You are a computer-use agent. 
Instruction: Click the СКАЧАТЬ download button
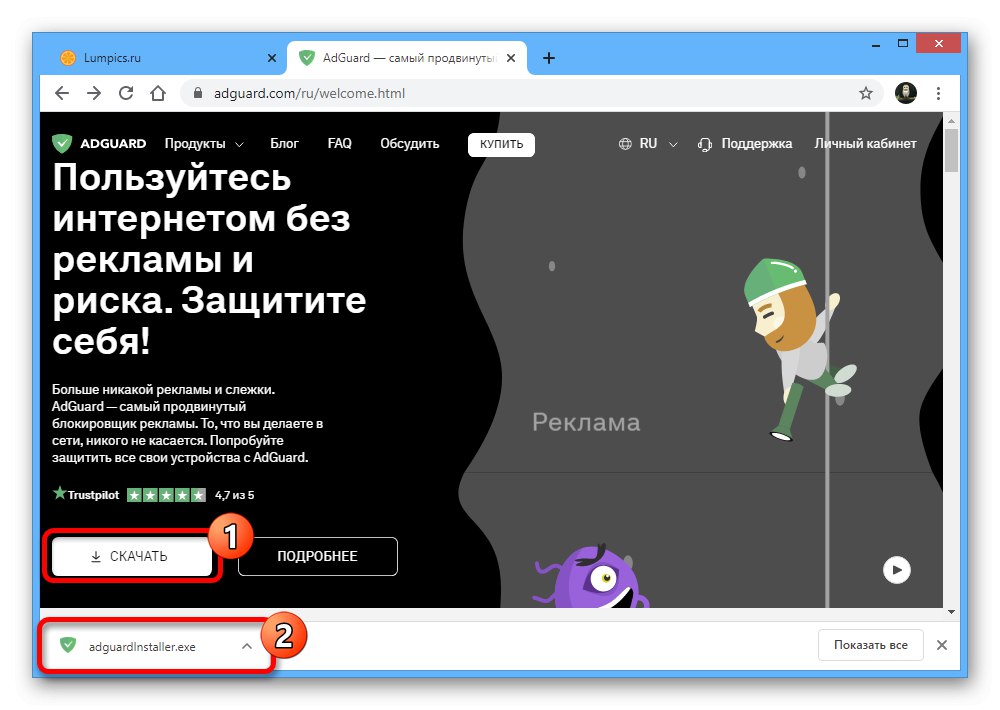pyautogui.click(x=131, y=556)
